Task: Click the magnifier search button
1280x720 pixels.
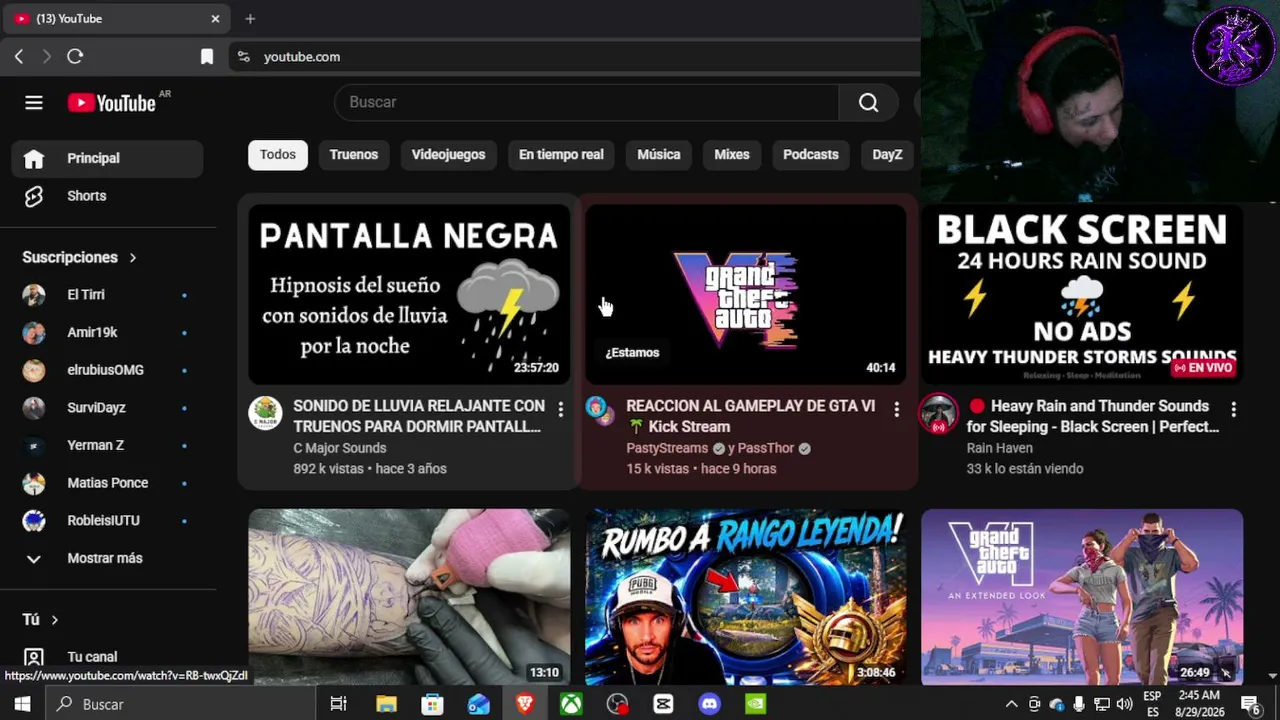Action: (x=868, y=102)
